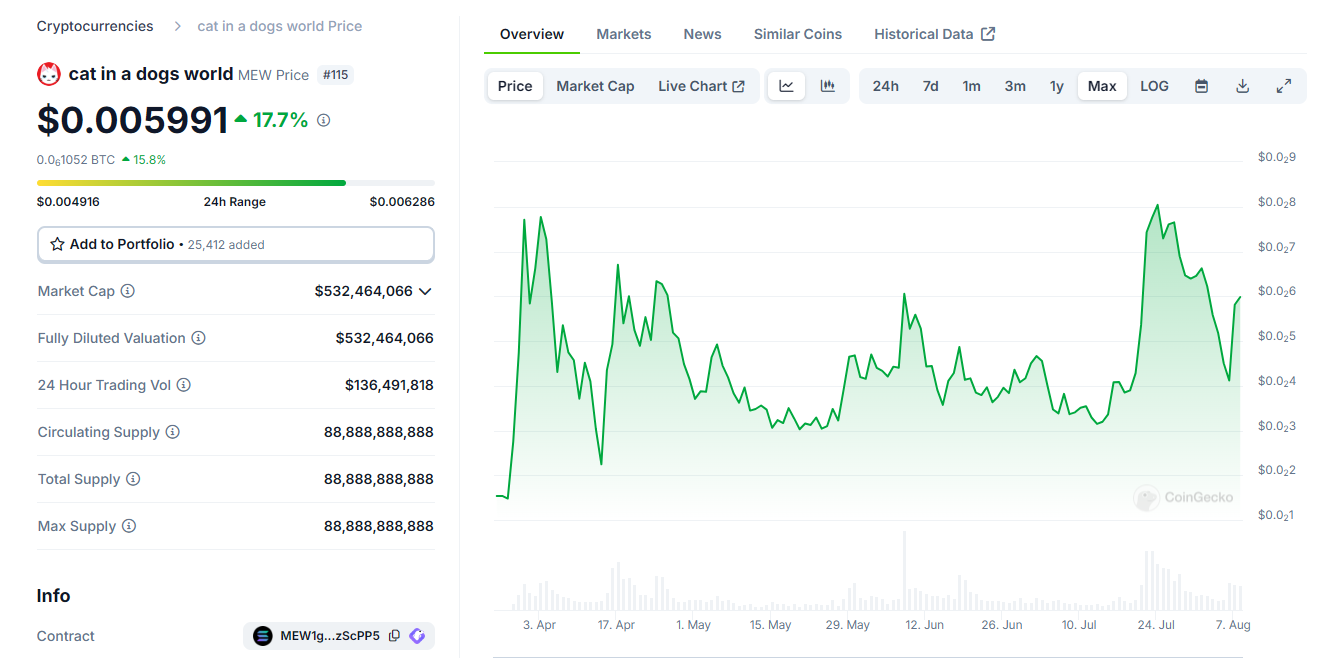Open the Markets tab
1328x658 pixels.
[x=623, y=34]
